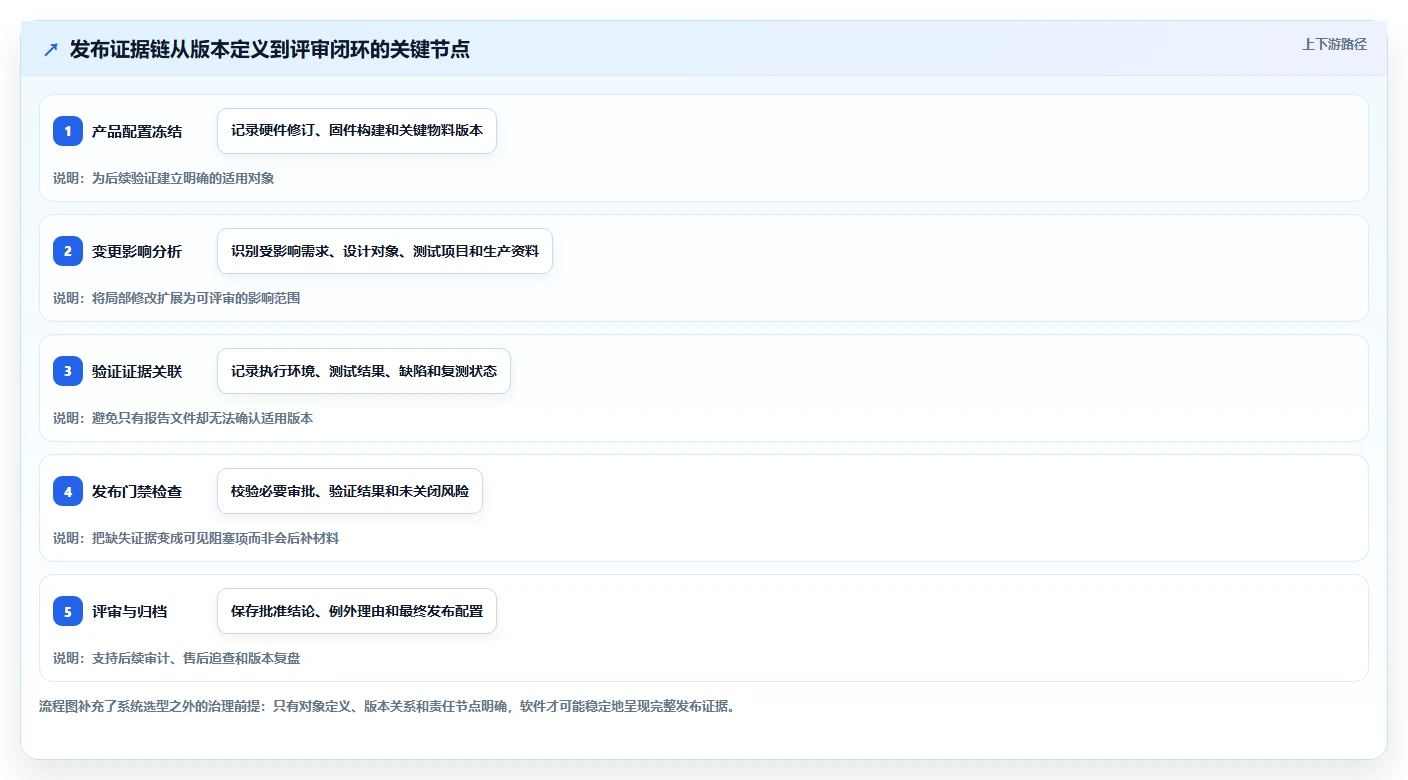1408x780 pixels.
Task: Select step number 5 badge
Action: 68,611
